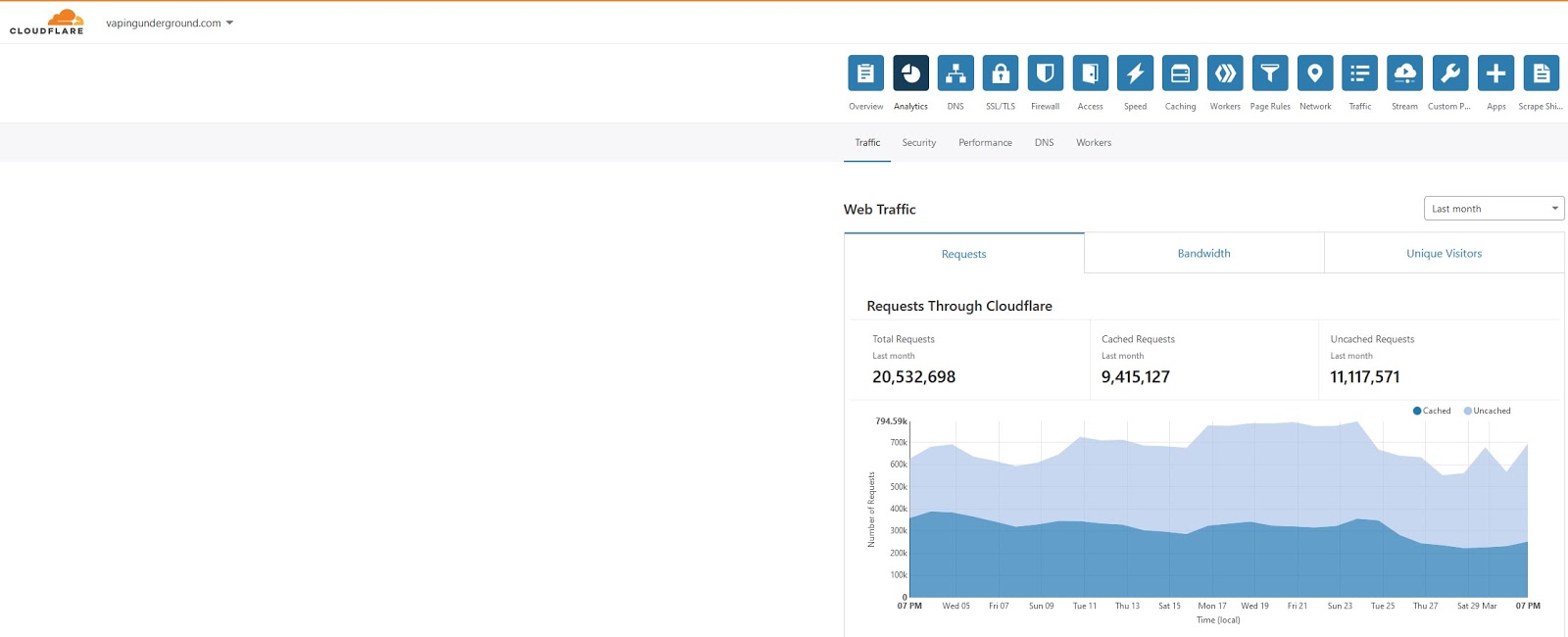Screen dimensions: 1568x637
Task: Expand the vapingunderground.com domain selector
Action: point(170,23)
